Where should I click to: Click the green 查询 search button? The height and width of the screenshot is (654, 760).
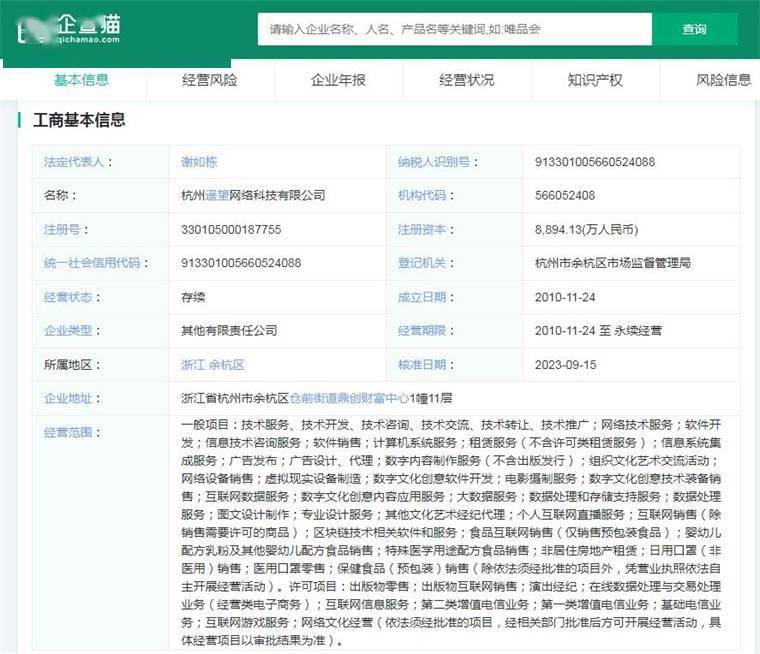coord(695,29)
